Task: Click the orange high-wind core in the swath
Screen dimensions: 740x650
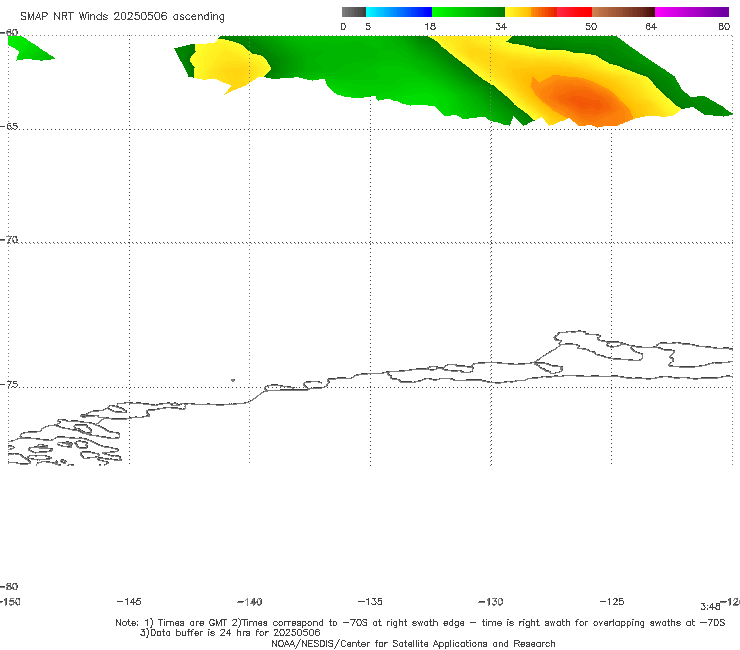Action: [583, 100]
